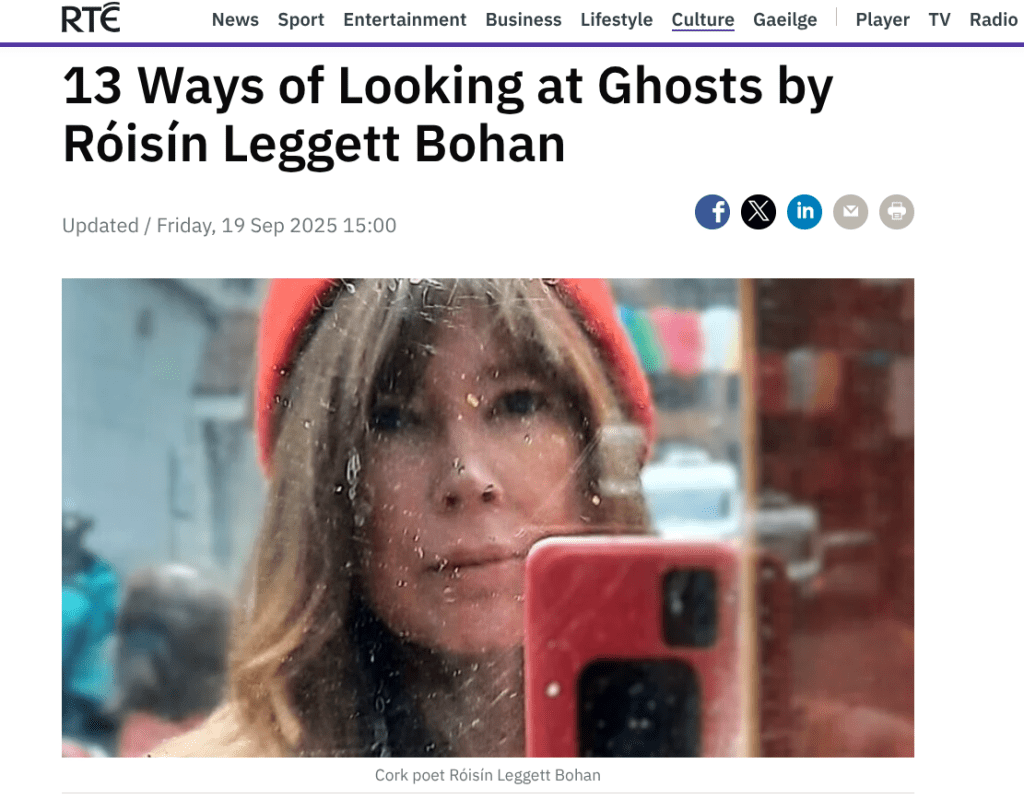Go to Entertainment section
Viewport: 1024px width, 799px height.
405,20
